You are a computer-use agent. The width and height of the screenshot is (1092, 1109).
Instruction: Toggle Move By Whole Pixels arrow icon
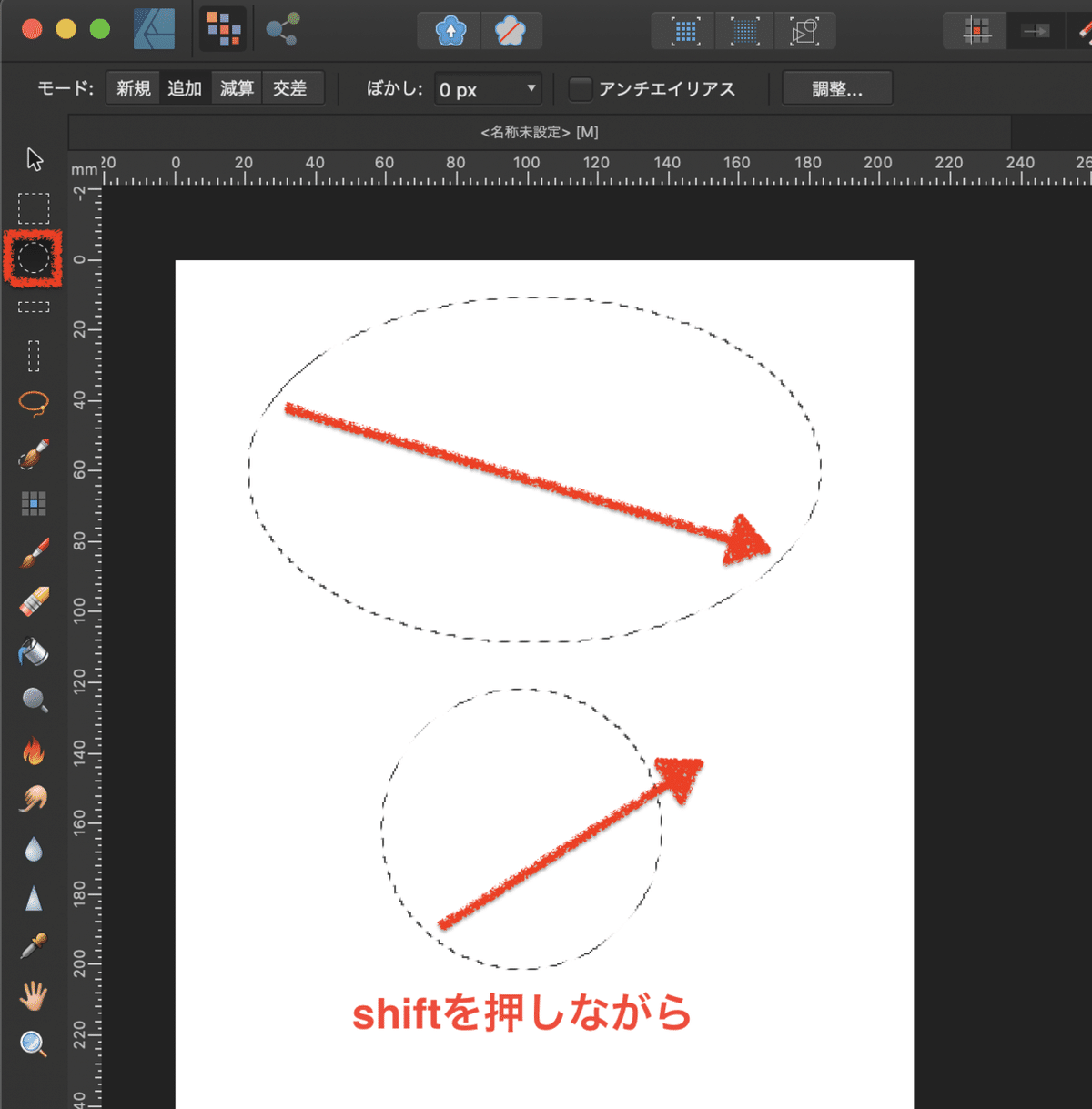tap(1036, 31)
